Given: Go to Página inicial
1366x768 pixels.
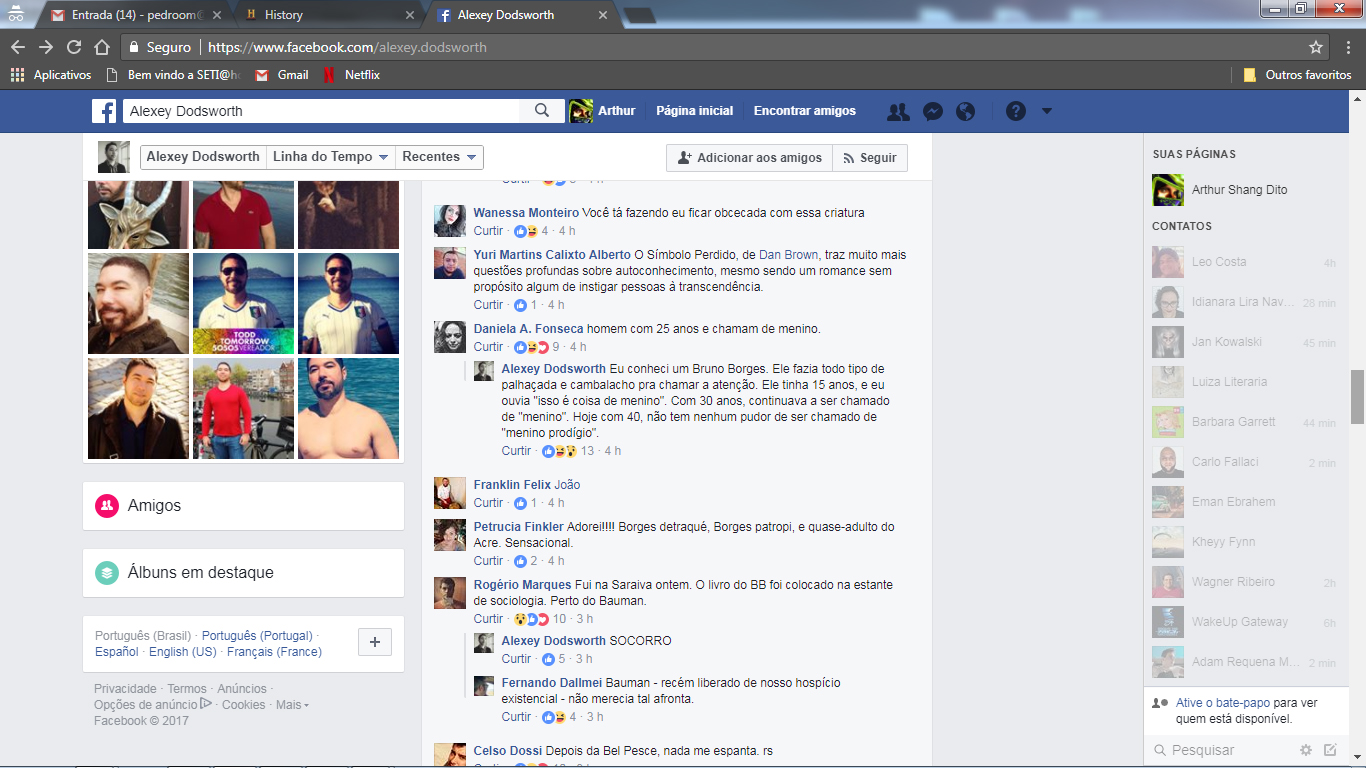Looking at the screenshot, I should [695, 111].
